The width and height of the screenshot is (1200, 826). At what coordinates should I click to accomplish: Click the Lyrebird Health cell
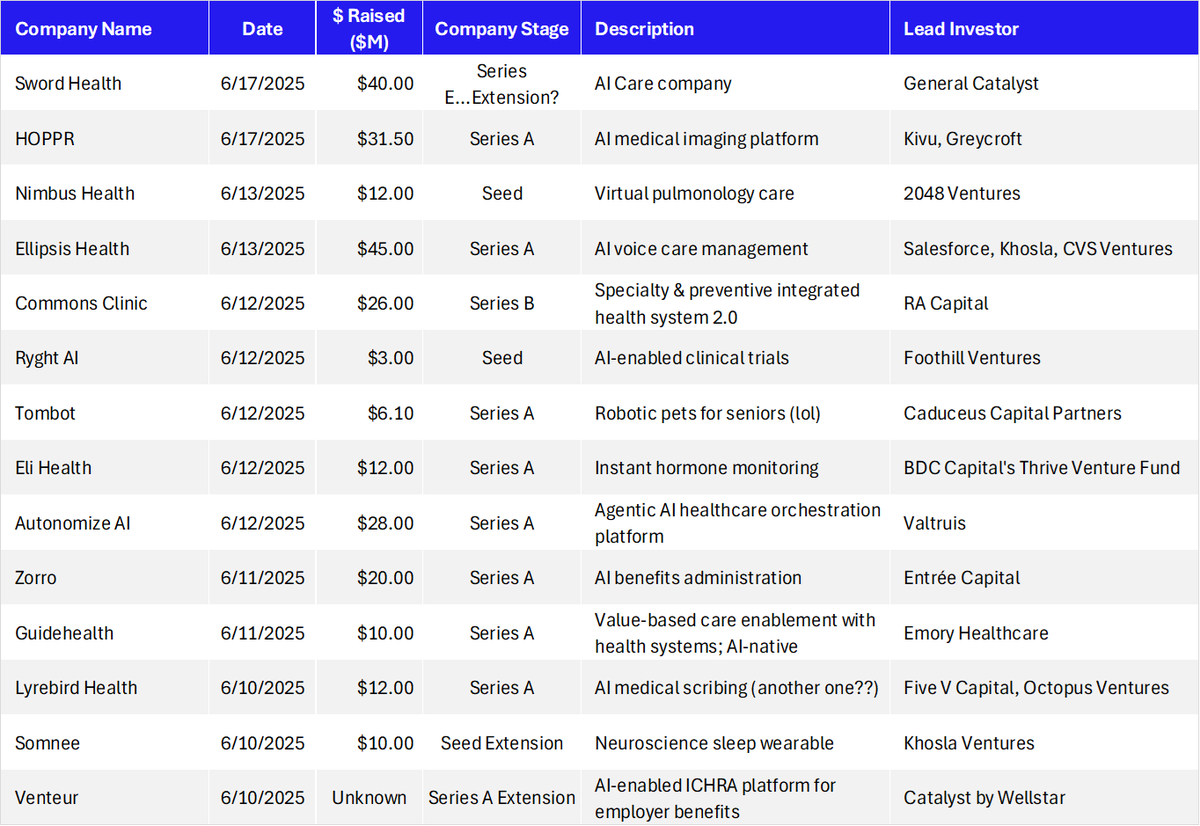click(104, 688)
